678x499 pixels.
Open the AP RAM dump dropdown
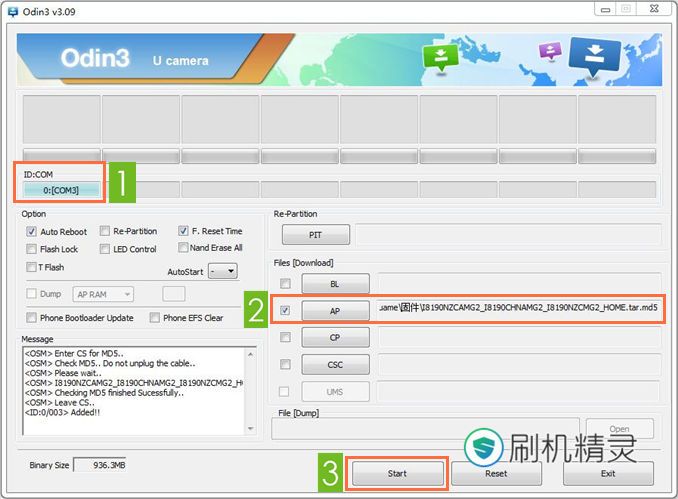(x=103, y=294)
